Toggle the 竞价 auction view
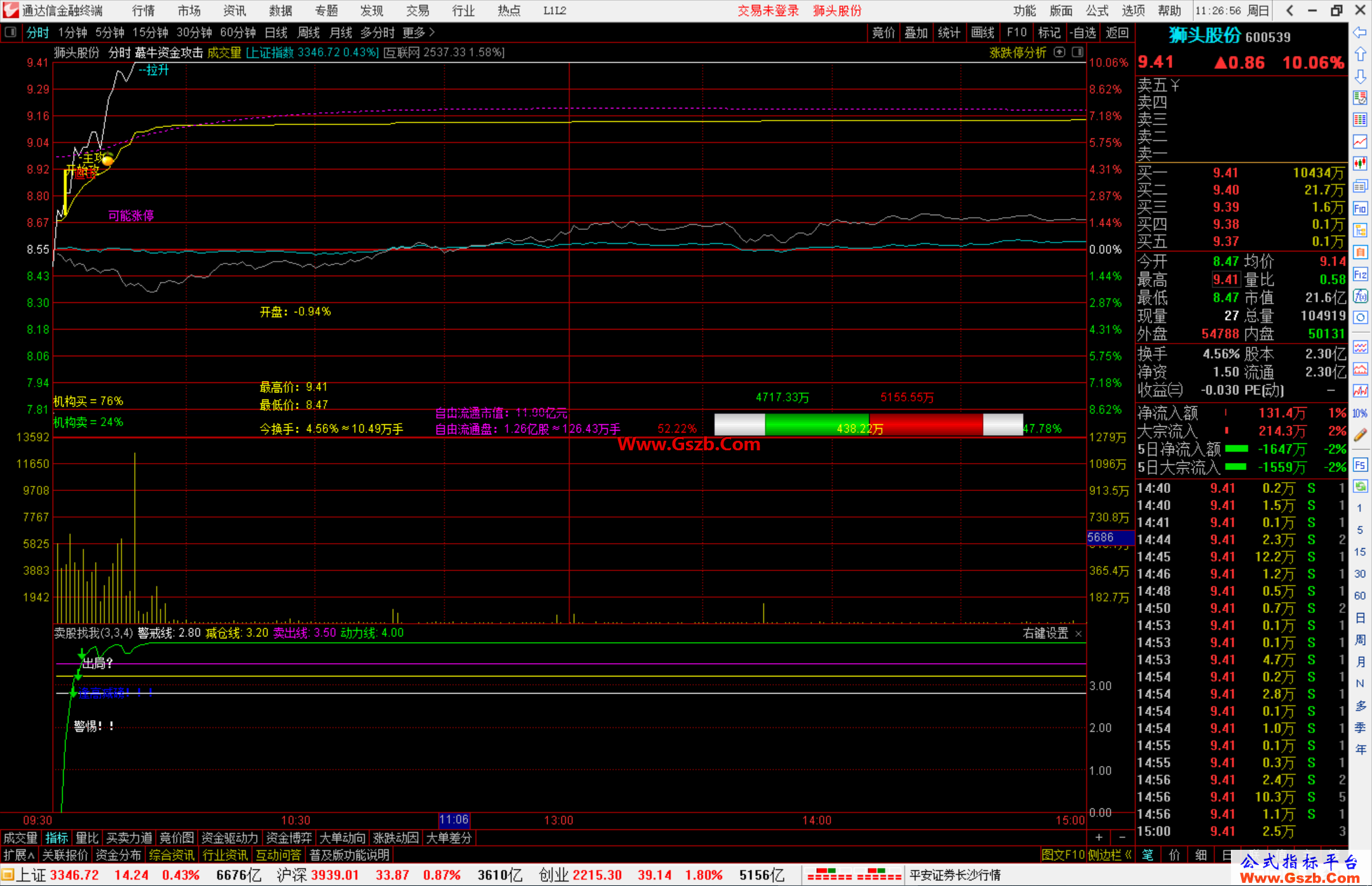 point(883,32)
